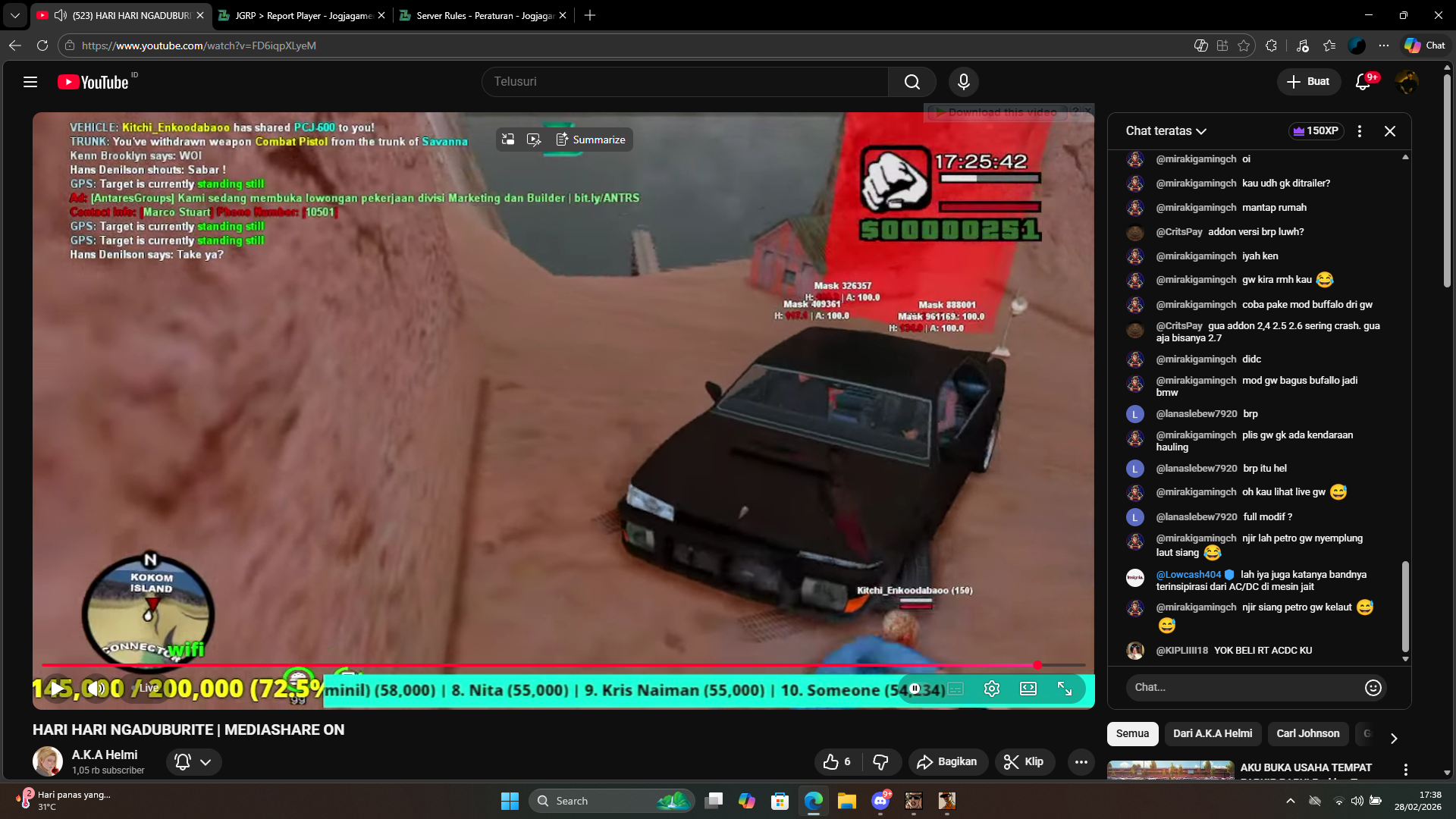
Task: Open the tab search dropdown arrow
Action: 14,15
